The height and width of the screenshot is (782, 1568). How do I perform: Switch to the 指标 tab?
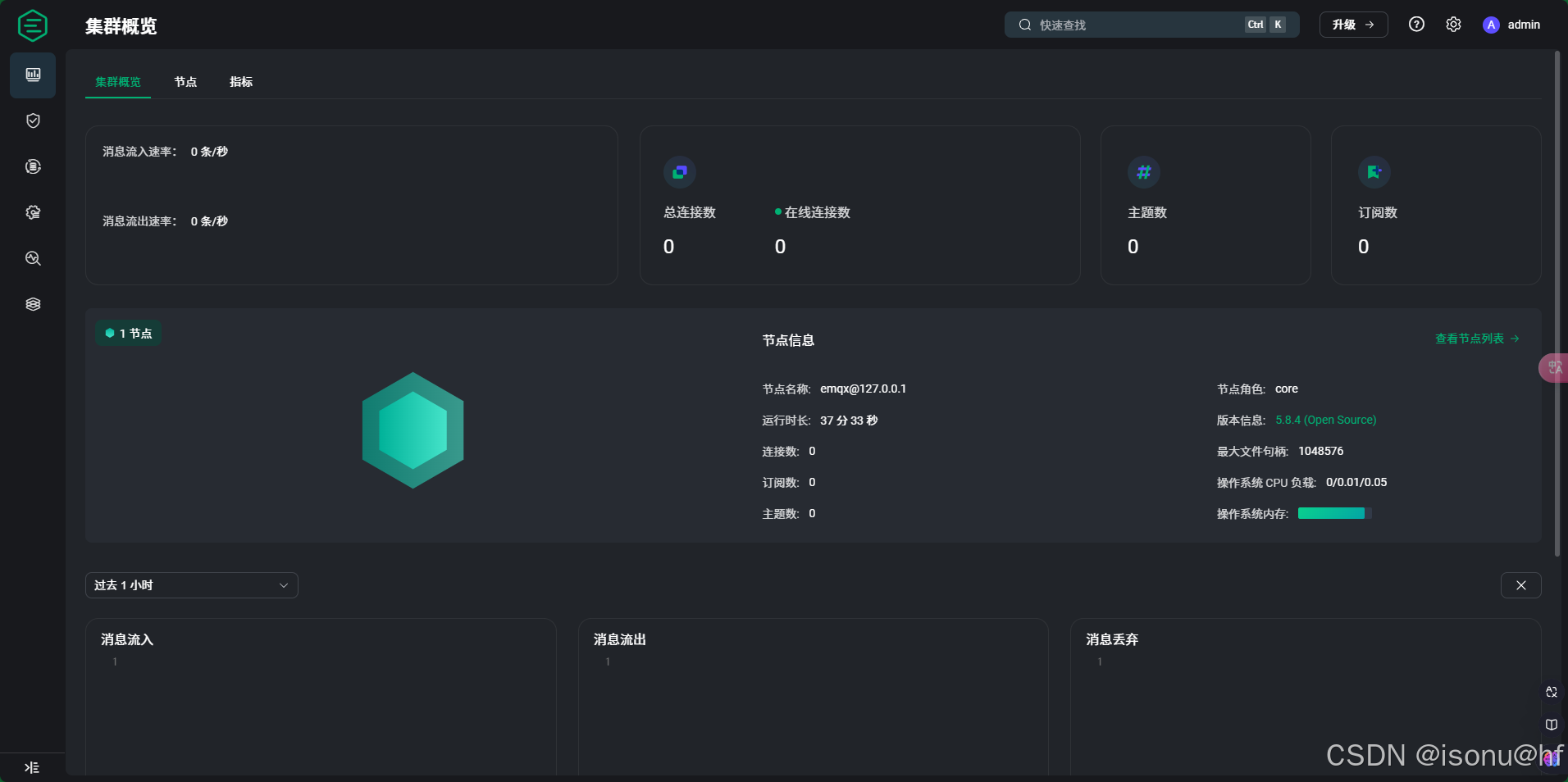tap(241, 82)
